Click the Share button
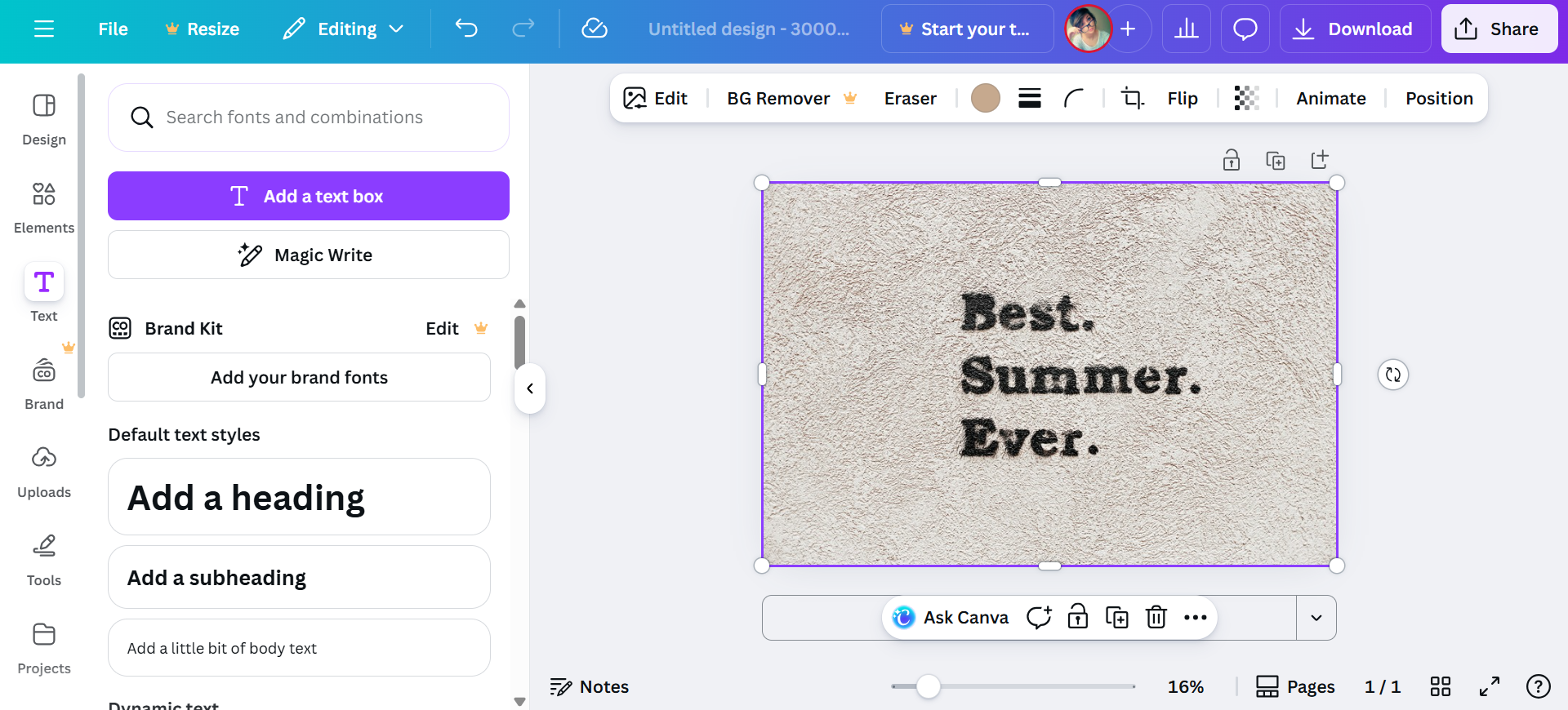Image resolution: width=1568 pixels, height=710 pixels. point(1499,29)
